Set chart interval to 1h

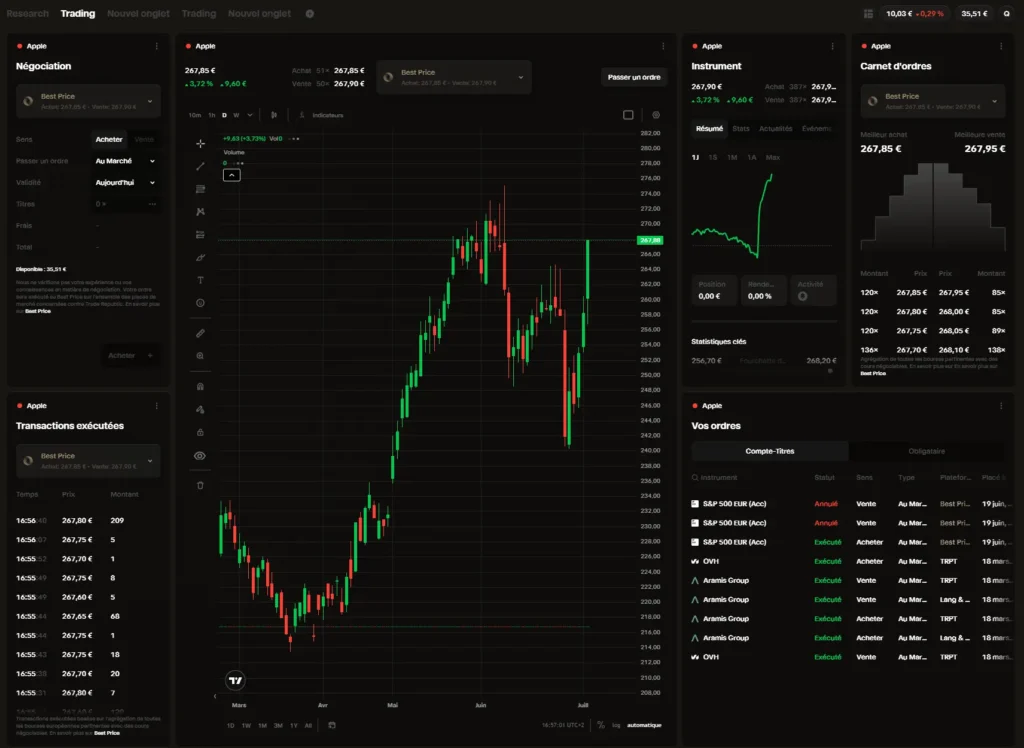pyautogui.click(x=212, y=115)
